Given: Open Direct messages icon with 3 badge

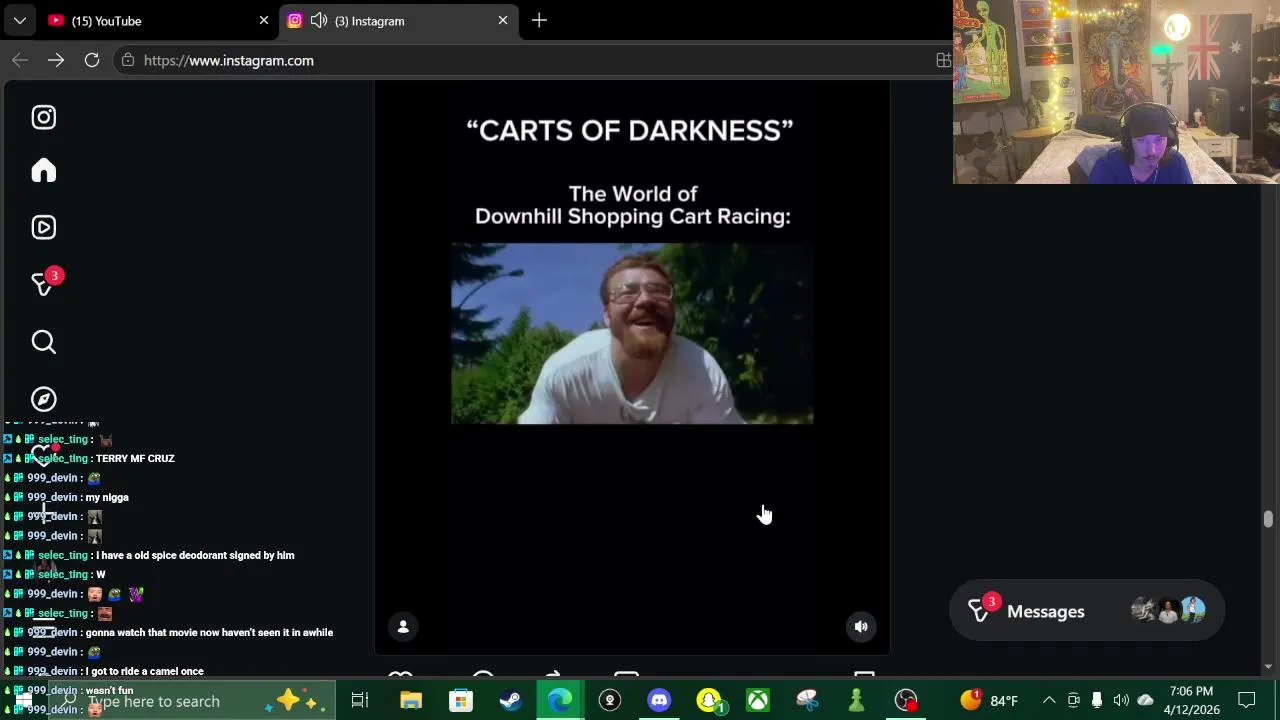Looking at the screenshot, I should [x=44, y=284].
